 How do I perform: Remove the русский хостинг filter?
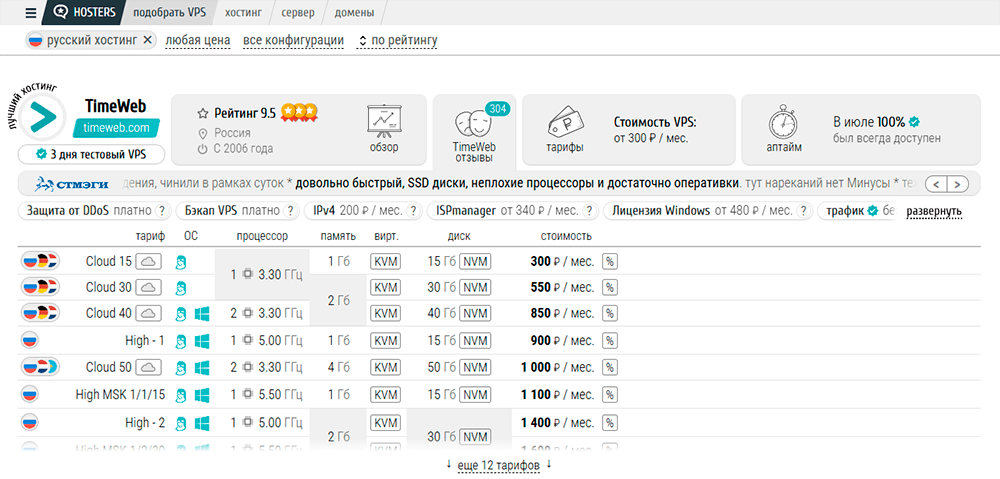[x=148, y=40]
